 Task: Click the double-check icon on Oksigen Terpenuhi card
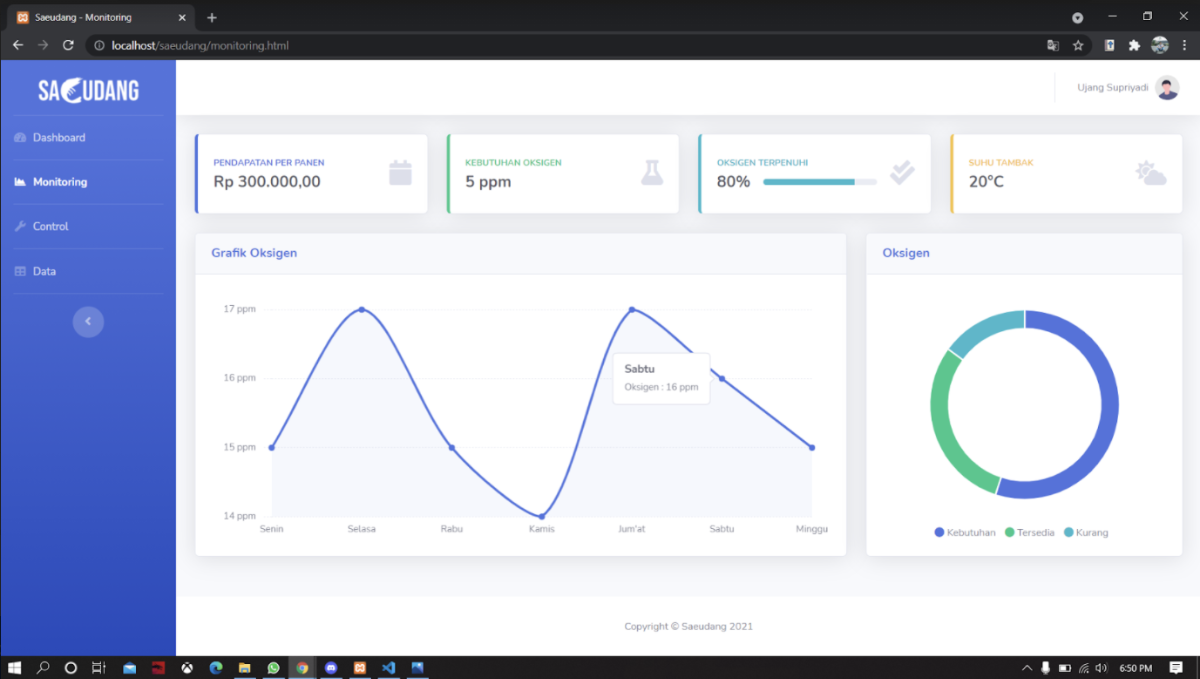click(x=902, y=173)
